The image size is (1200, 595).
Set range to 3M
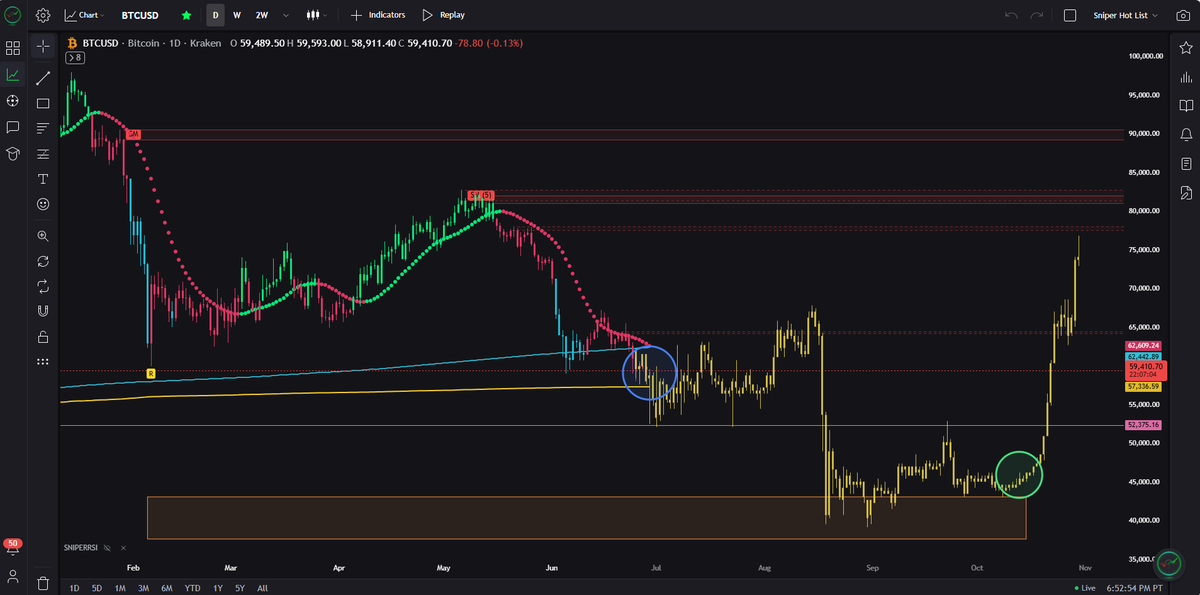coord(143,588)
